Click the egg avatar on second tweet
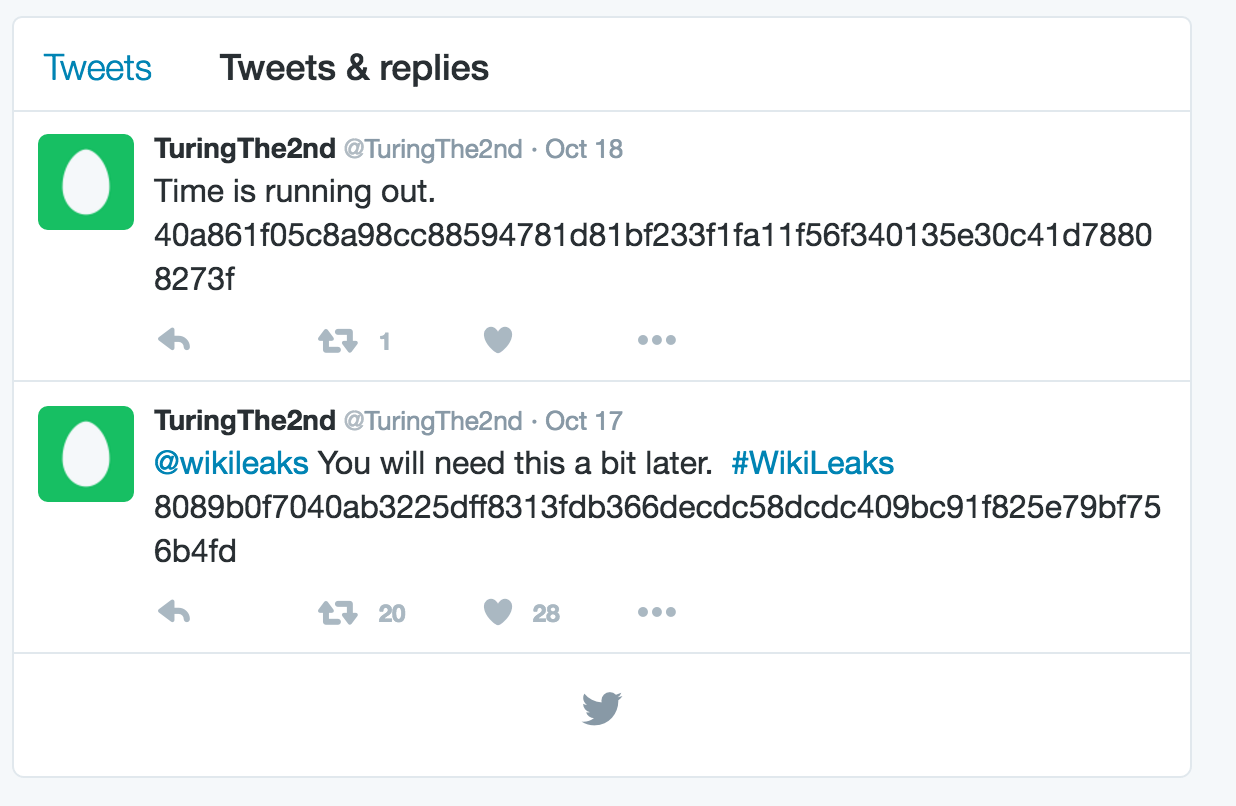 pyautogui.click(x=86, y=454)
